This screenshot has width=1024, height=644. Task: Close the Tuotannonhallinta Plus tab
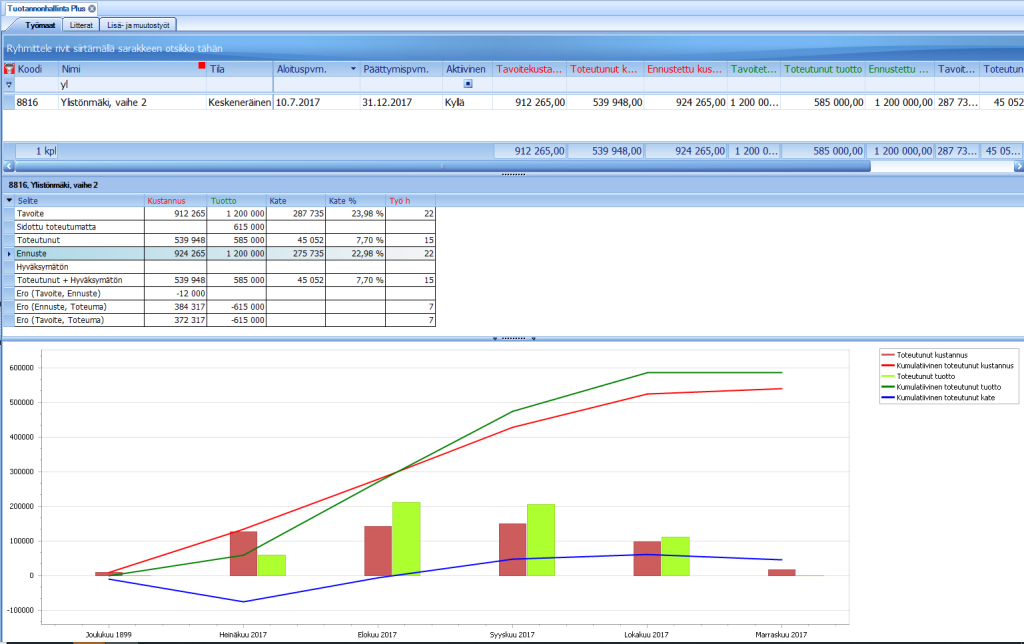click(92, 8)
